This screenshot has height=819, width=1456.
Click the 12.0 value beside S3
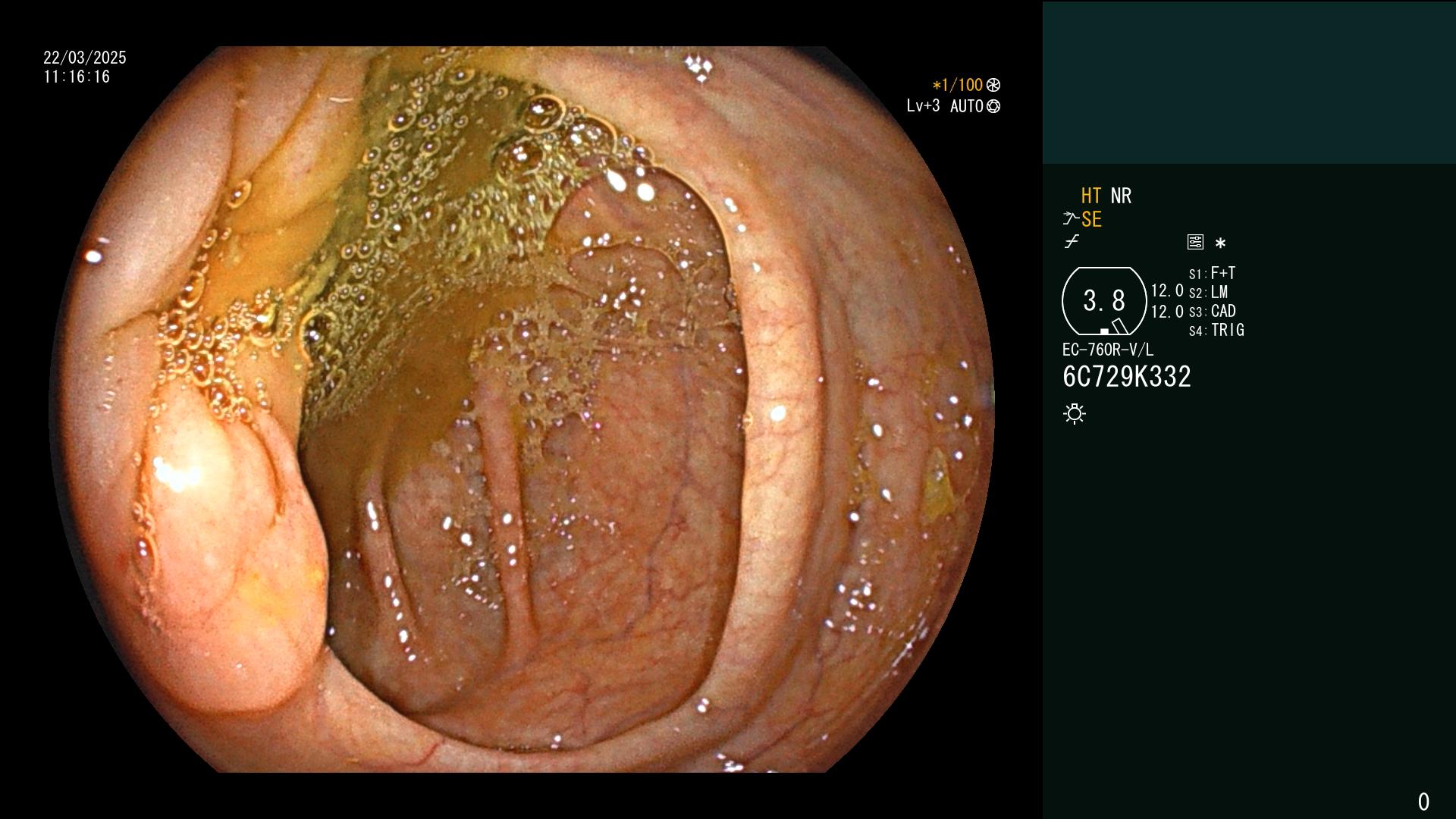coord(1167,312)
